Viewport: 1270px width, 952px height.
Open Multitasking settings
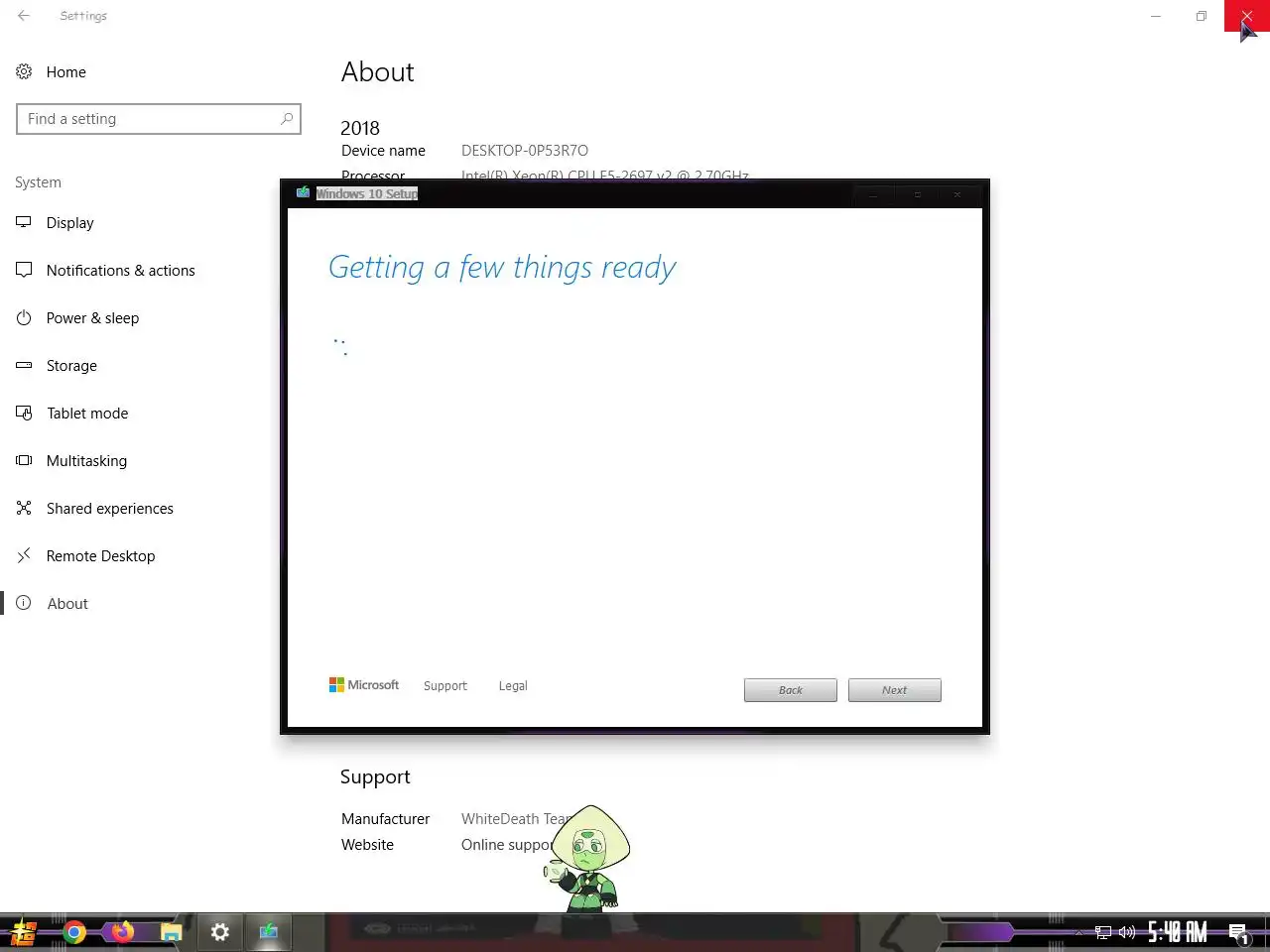click(x=86, y=461)
